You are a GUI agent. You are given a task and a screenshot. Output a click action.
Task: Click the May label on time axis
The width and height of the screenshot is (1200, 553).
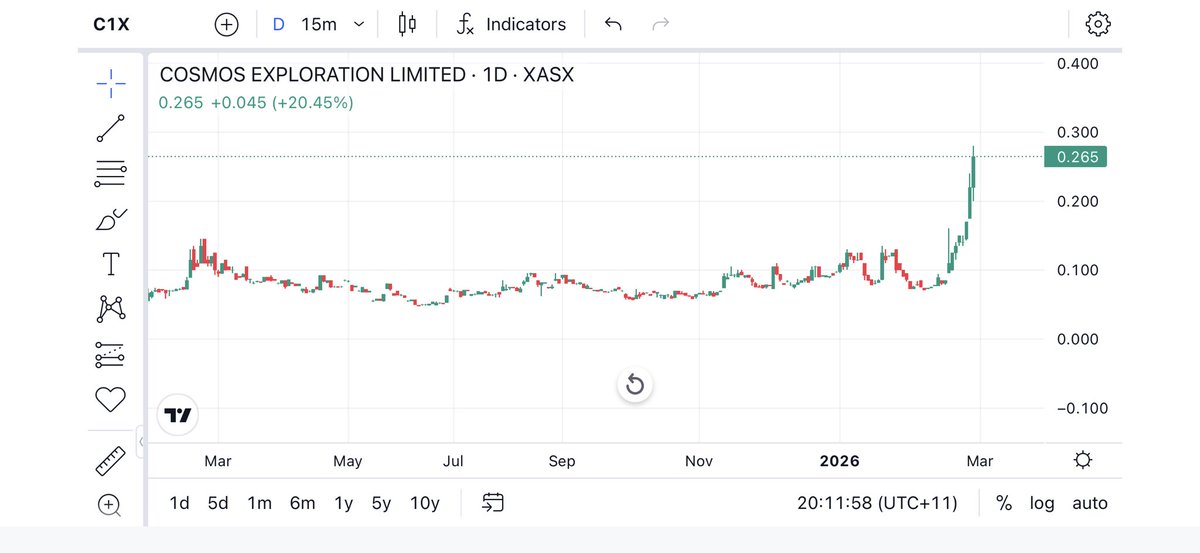pyautogui.click(x=347, y=461)
